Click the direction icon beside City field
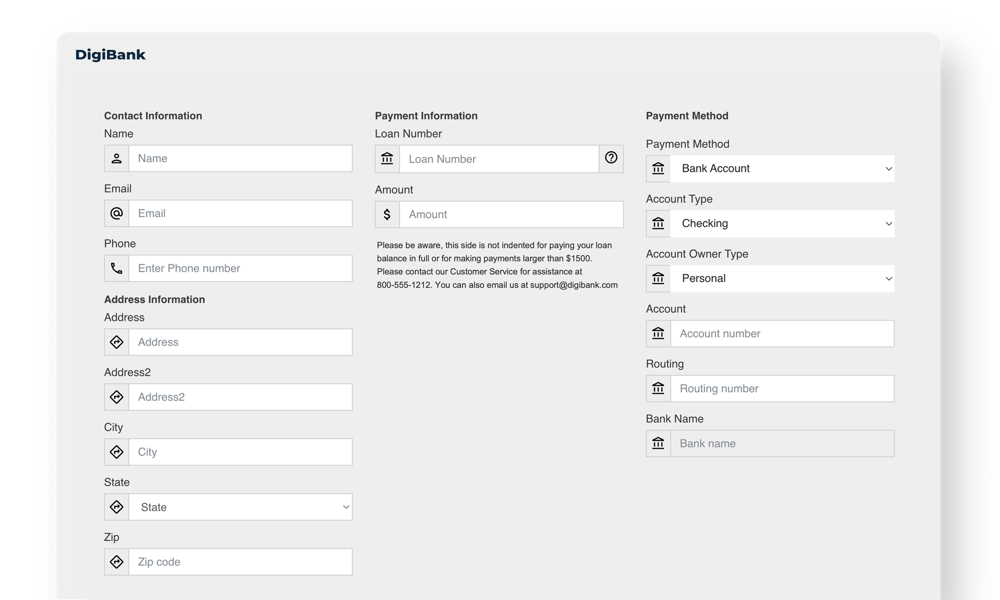 117,452
